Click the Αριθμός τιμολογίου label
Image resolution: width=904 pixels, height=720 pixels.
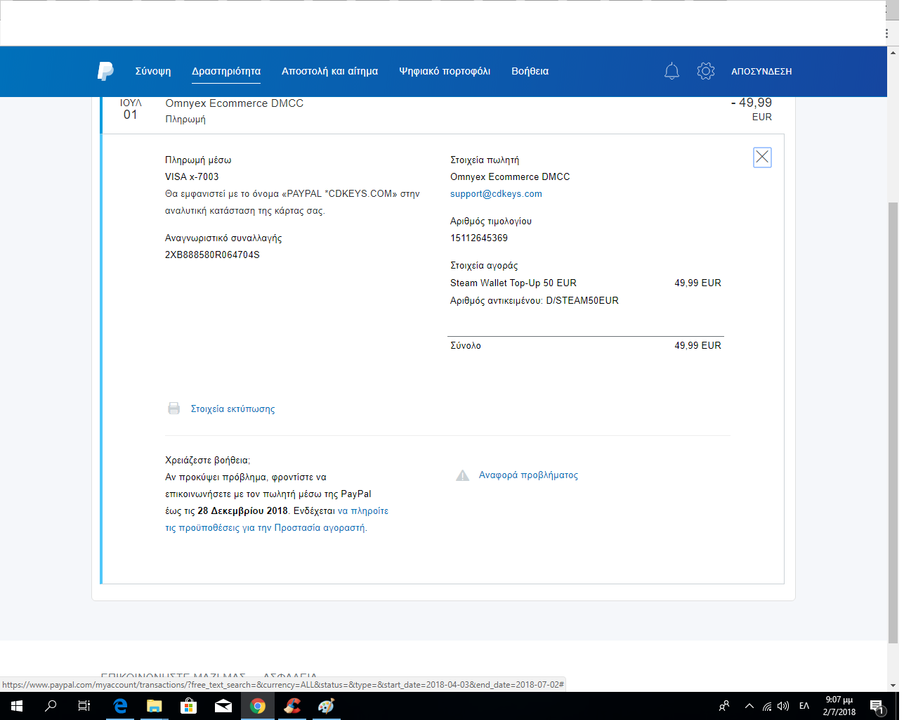tap(491, 221)
